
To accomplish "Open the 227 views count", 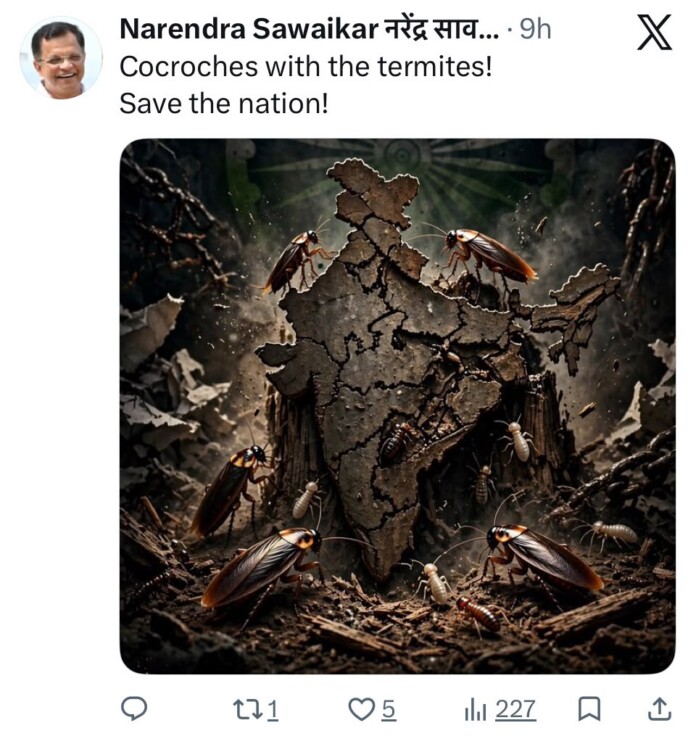I will coord(515,709).
